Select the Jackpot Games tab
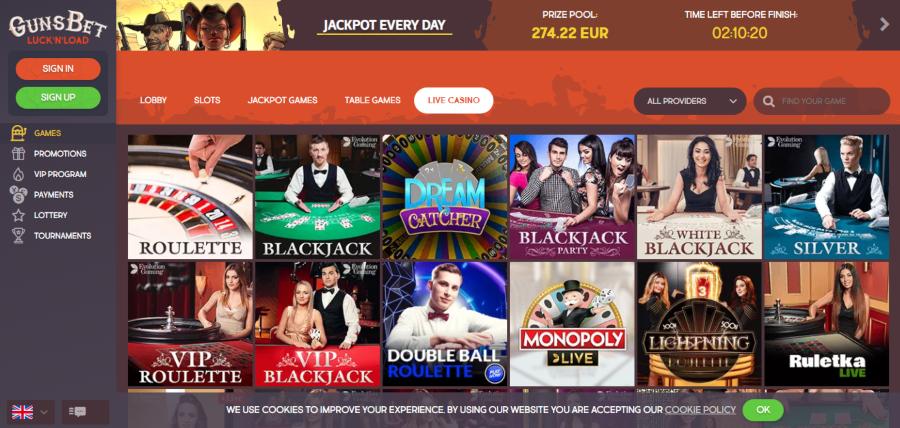 [x=282, y=100]
